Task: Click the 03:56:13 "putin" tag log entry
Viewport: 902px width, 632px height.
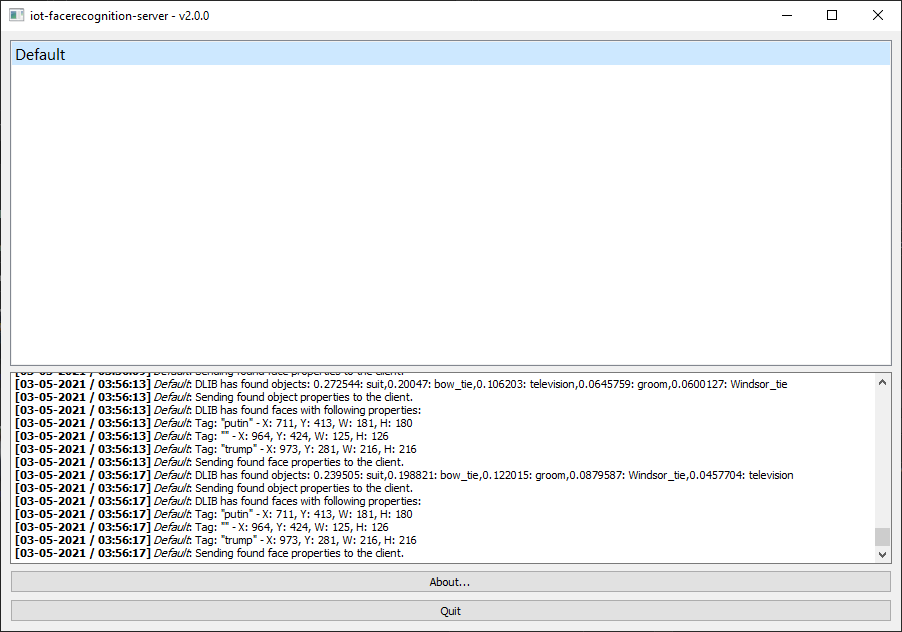Action: click(x=300, y=423)
